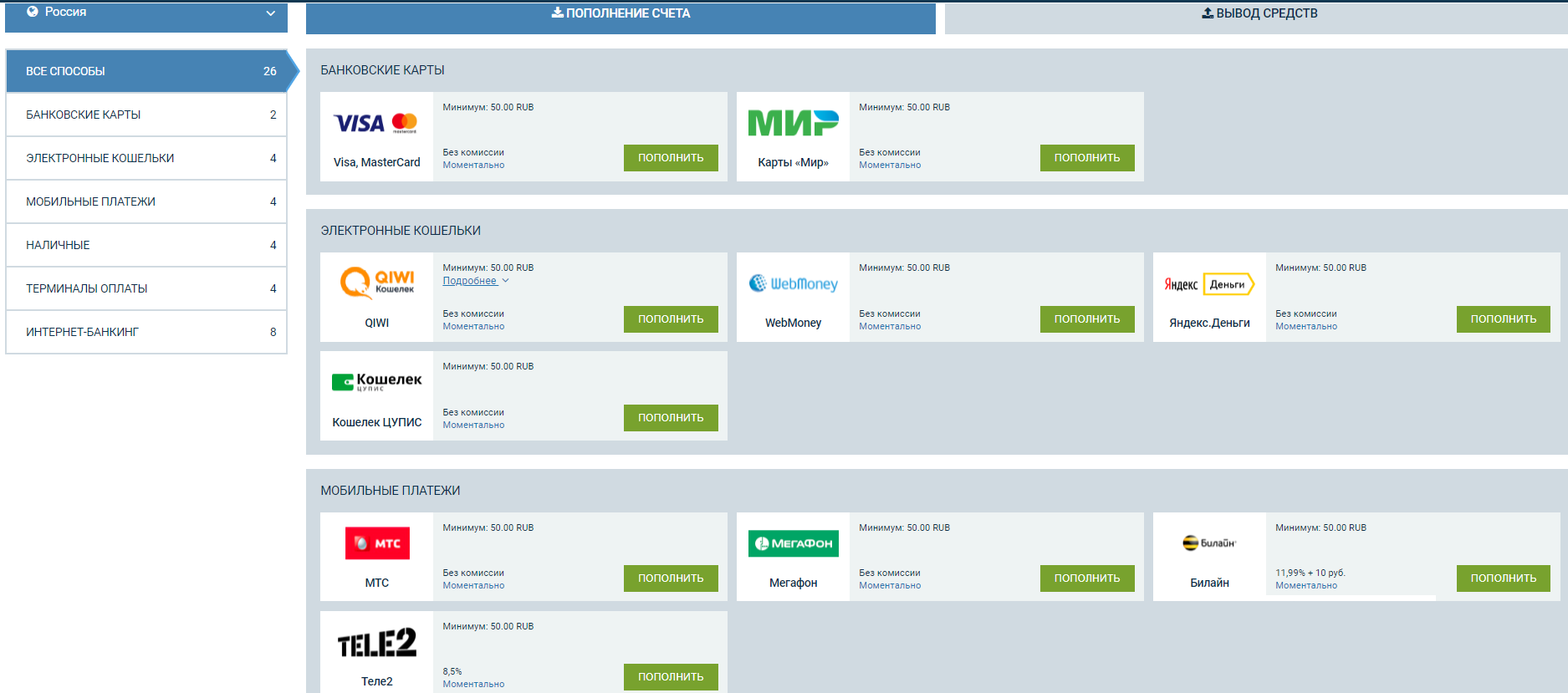Open the Россия country dropdown
The width and height of the screenshot is (1568, 693).
point(146,13)
